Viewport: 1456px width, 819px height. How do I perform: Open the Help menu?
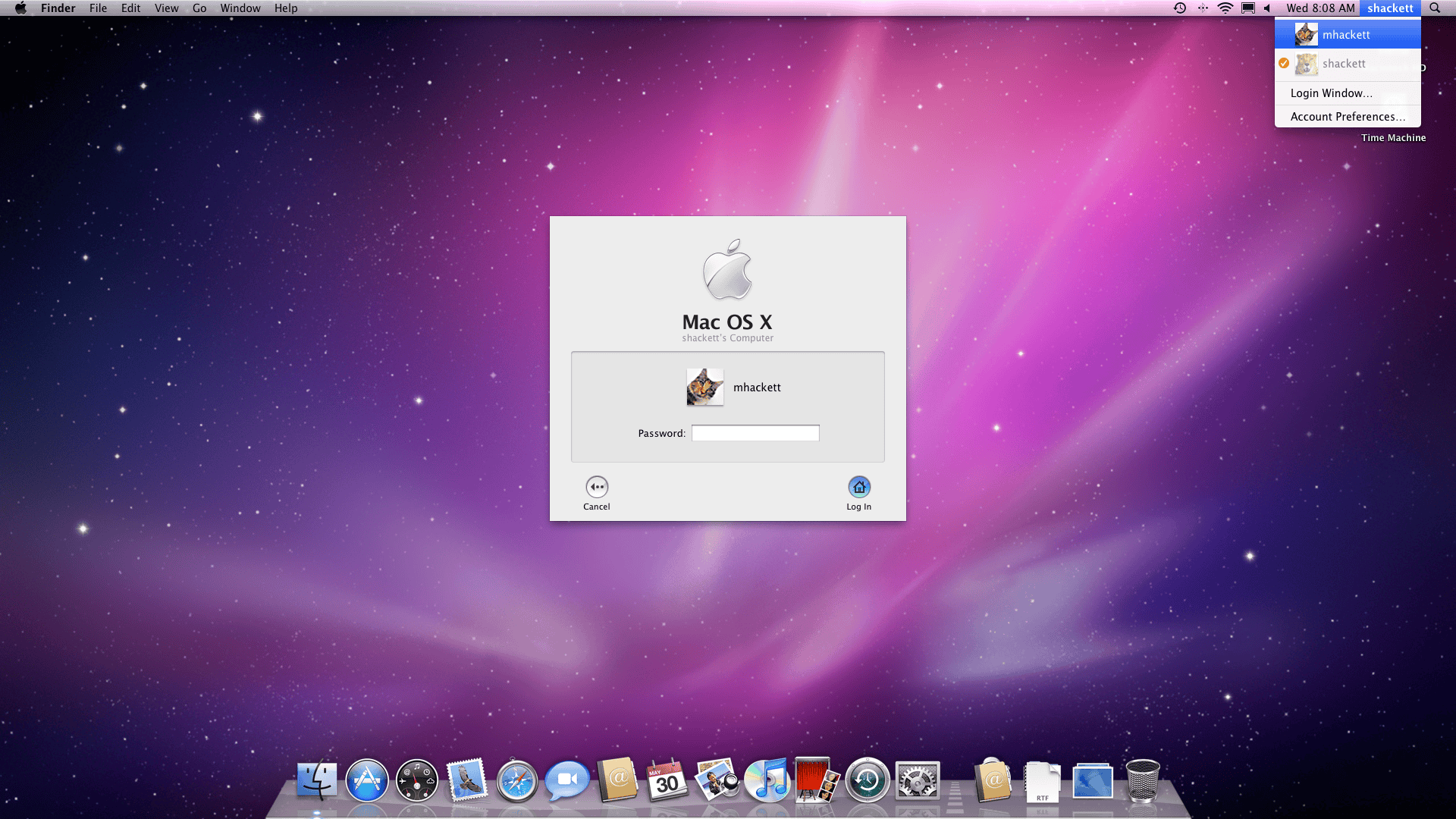click(286, 8)
